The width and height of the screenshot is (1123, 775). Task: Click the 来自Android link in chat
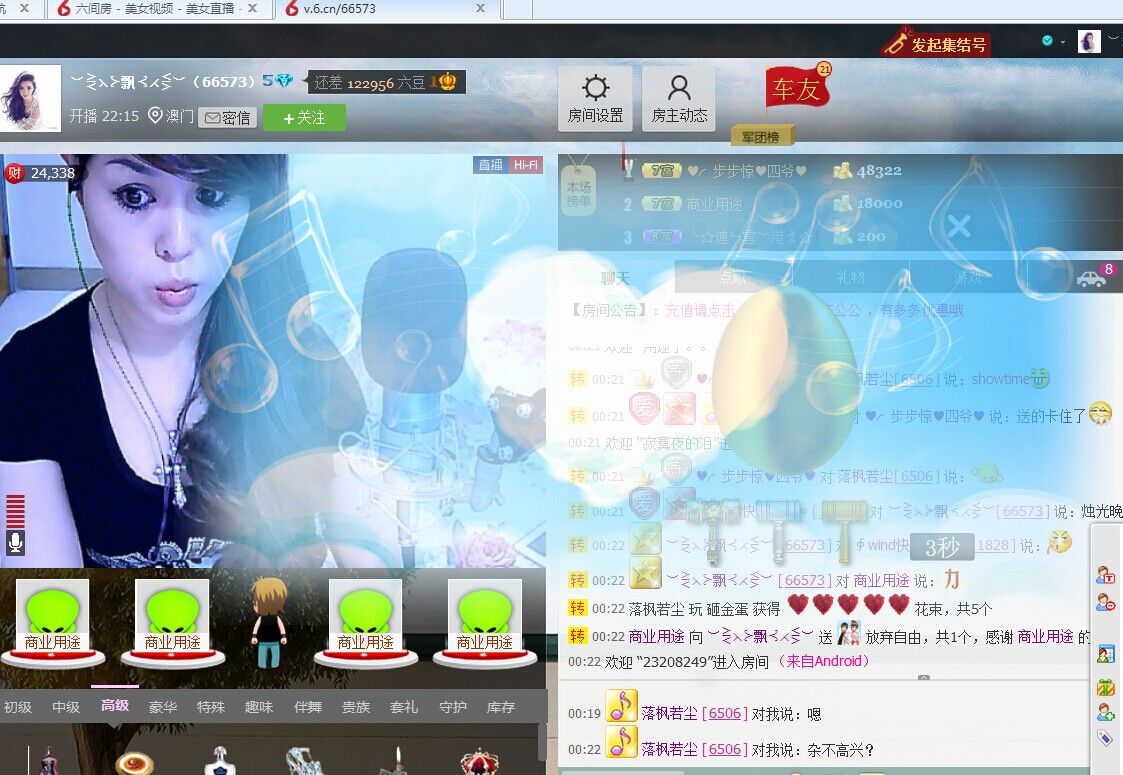(824, 661)
